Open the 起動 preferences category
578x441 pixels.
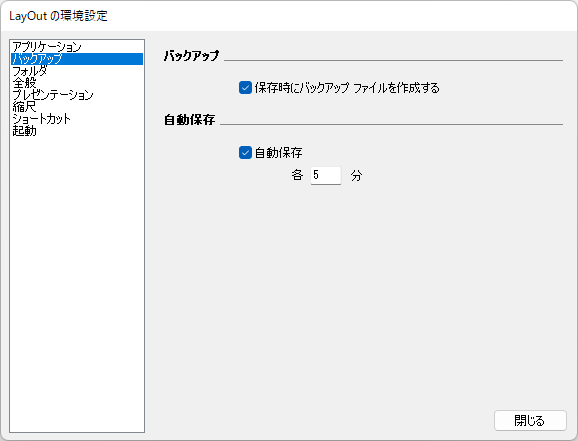(77, 131)
